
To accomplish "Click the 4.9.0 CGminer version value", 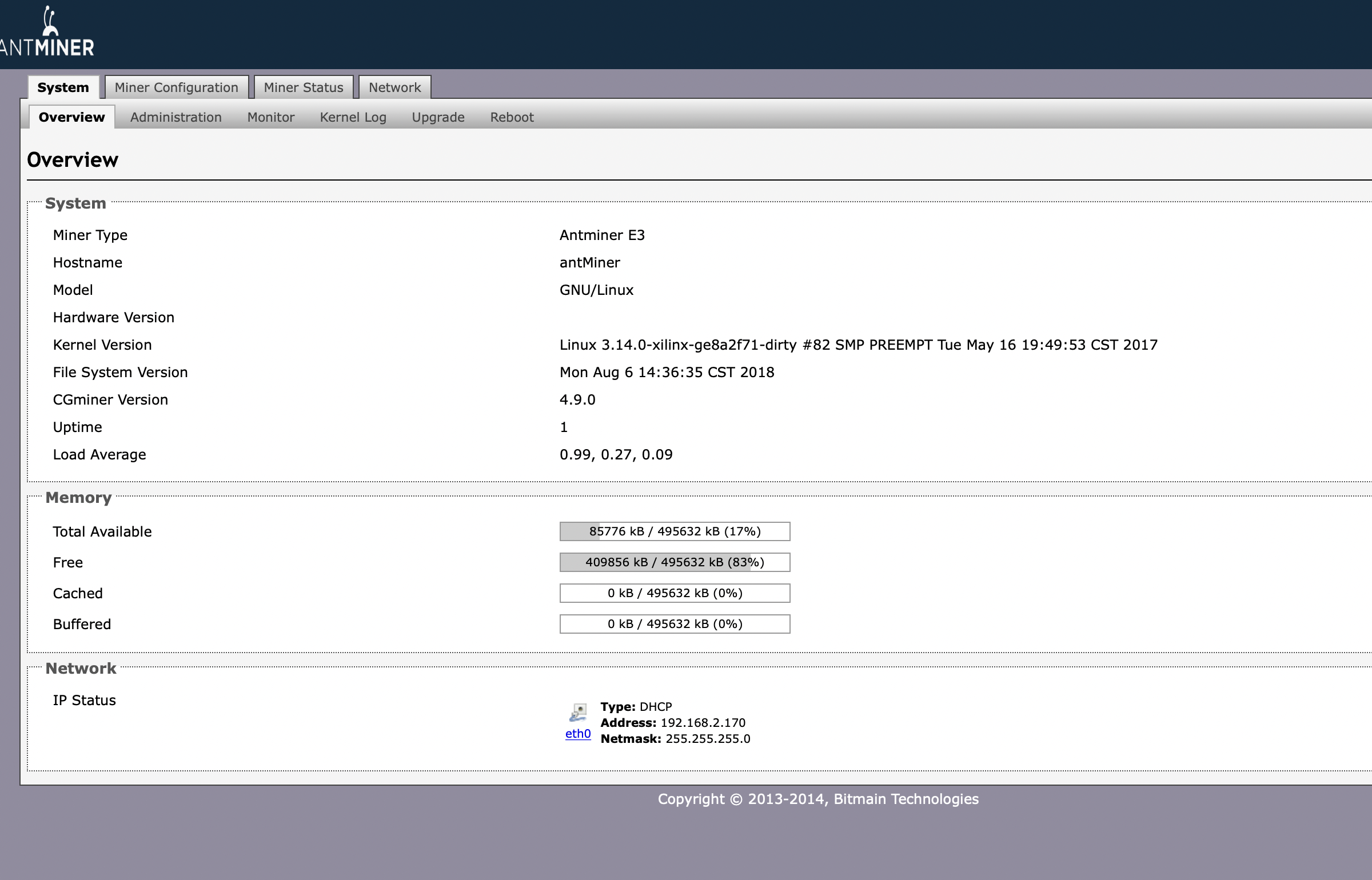I will pos(577,400).
